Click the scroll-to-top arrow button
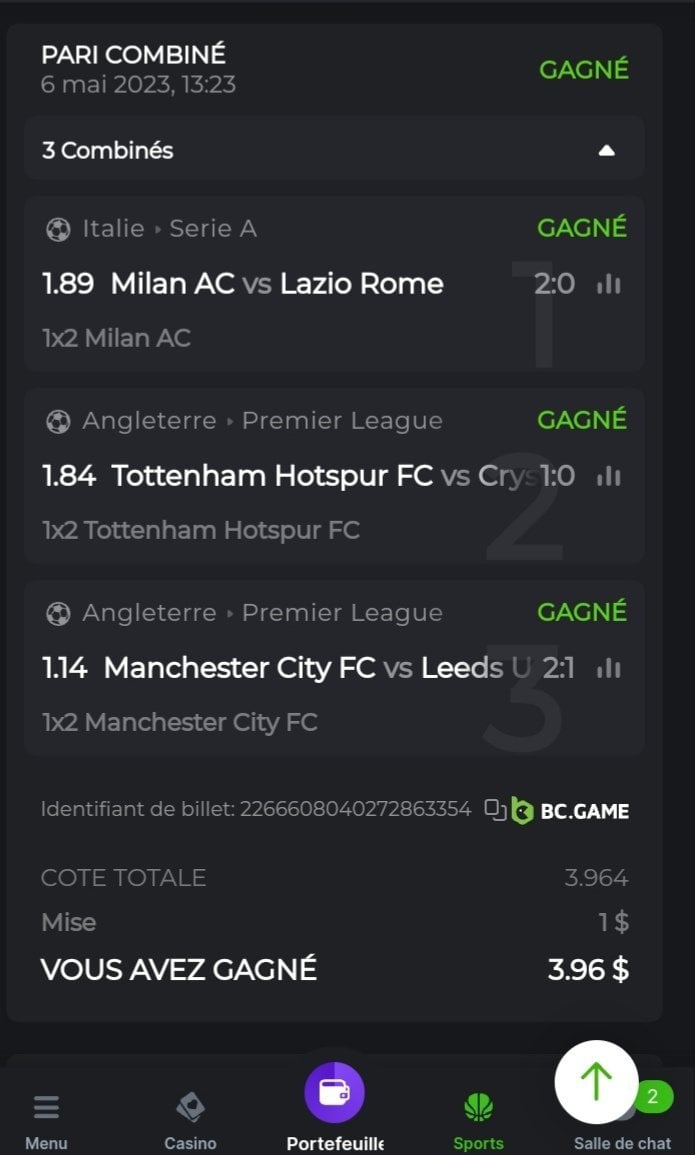 point(596,1082)
